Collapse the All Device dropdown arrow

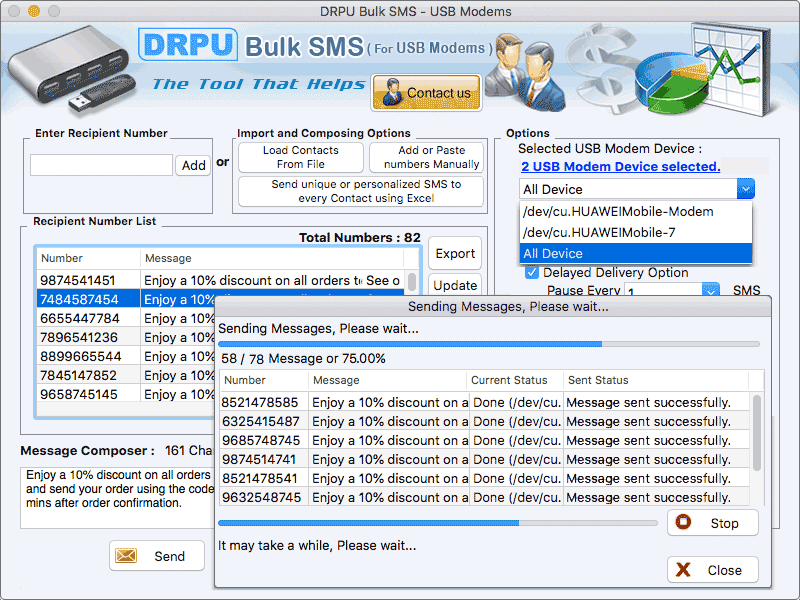pos(745,189)
